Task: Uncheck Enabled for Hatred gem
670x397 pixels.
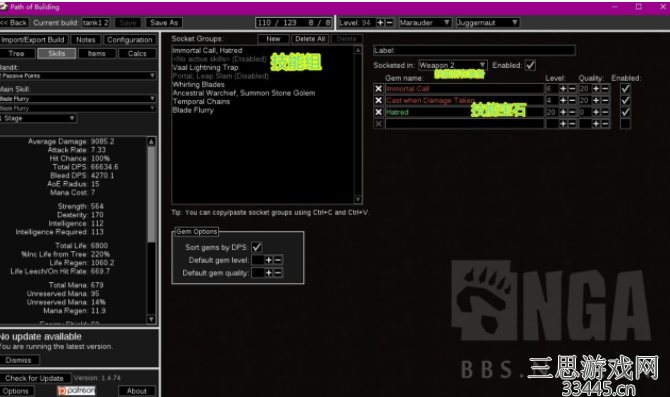Action: coord(625,112)
